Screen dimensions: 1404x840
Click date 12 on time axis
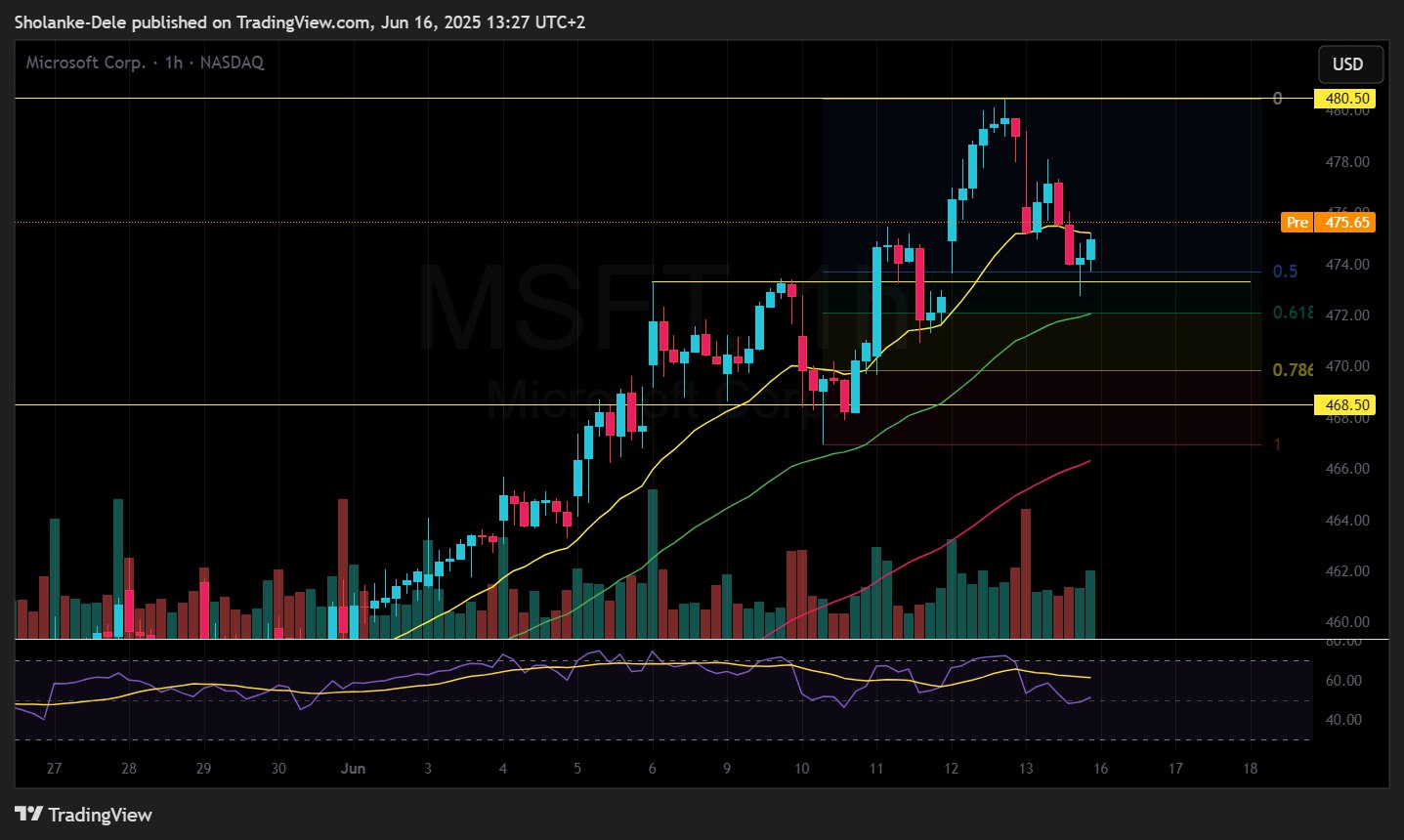click(952, 769)
